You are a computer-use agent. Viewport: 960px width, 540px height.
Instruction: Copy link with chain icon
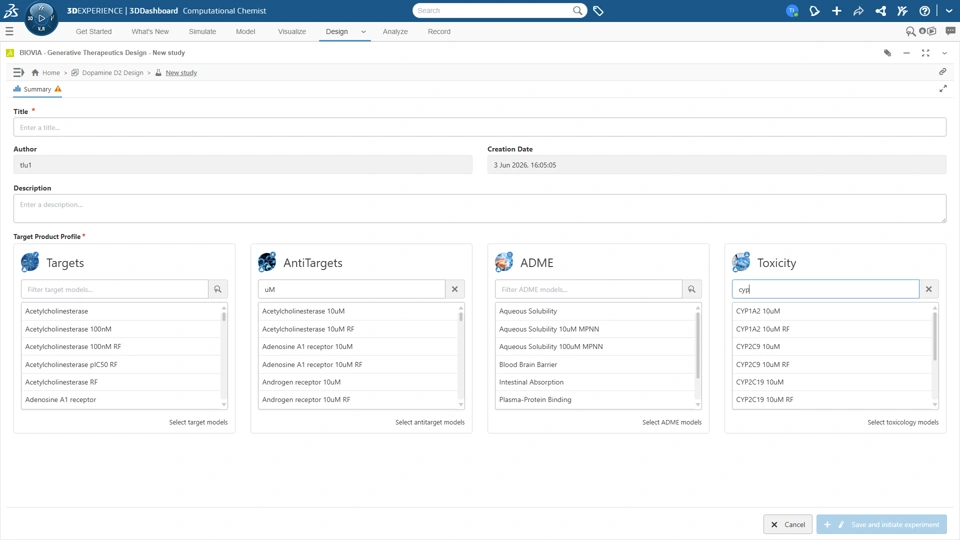(x=943, y=72)
